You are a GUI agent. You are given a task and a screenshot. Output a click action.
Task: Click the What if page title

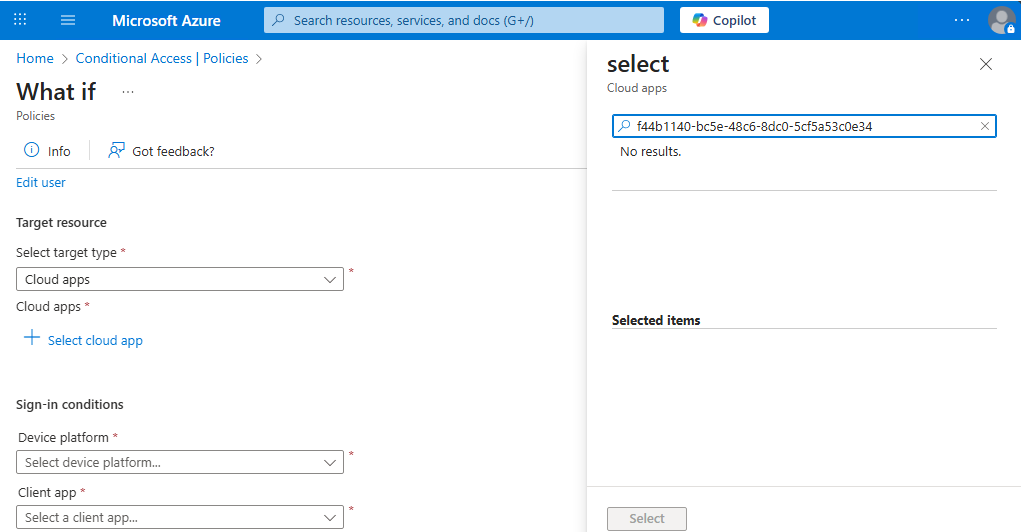[56, 92]
